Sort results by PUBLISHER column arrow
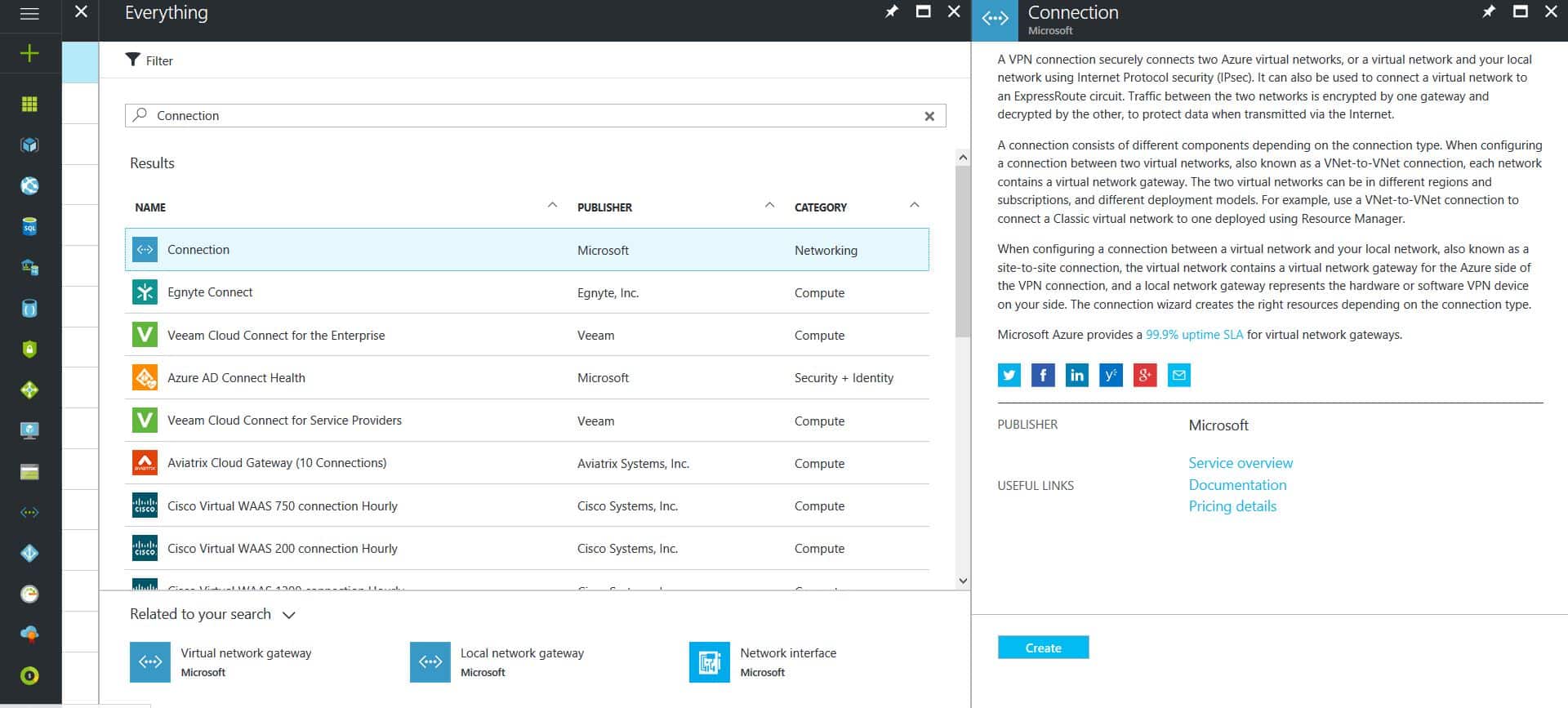 coord(769,206)
